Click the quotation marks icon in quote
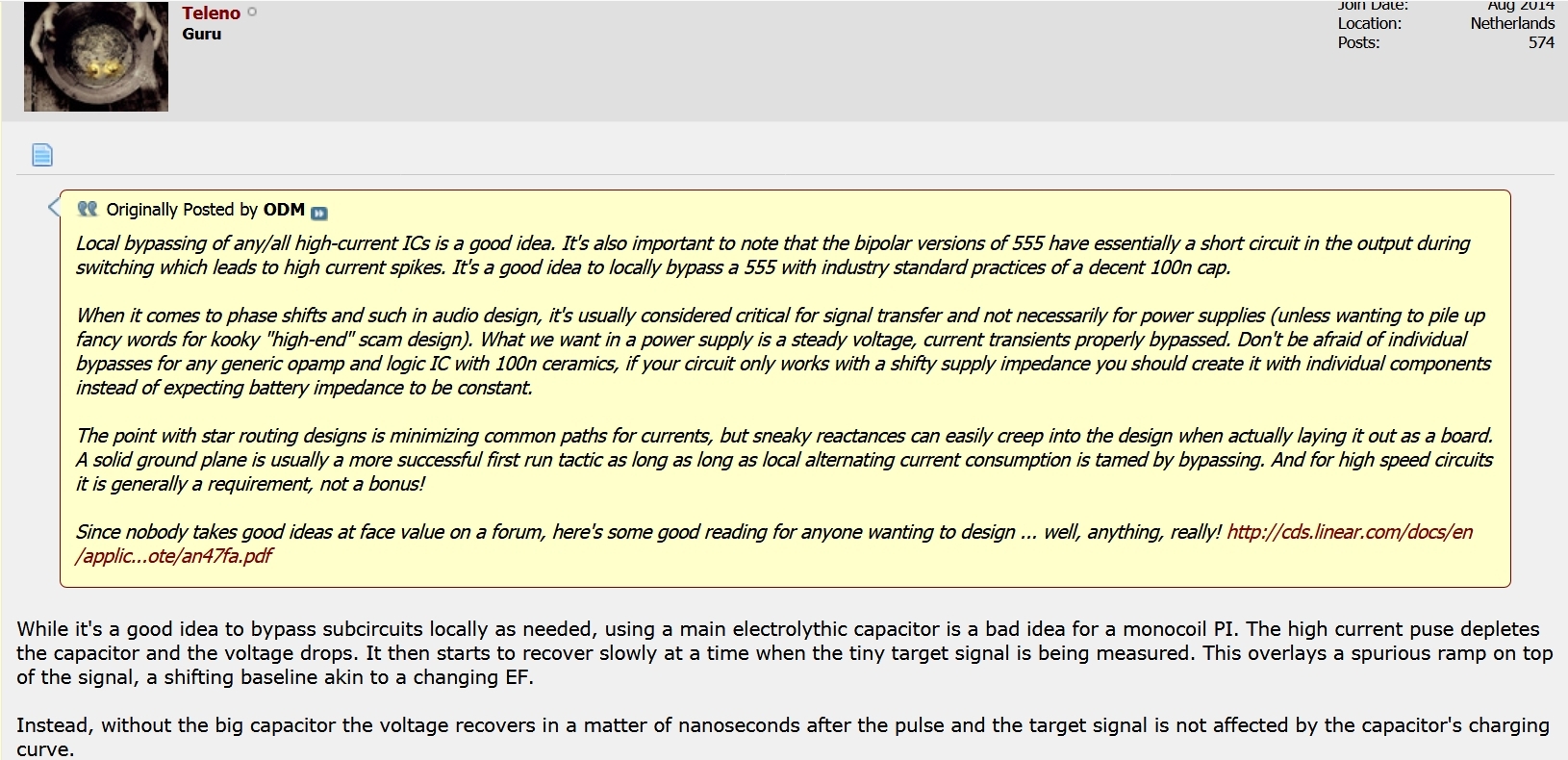 tap(88, 209)
